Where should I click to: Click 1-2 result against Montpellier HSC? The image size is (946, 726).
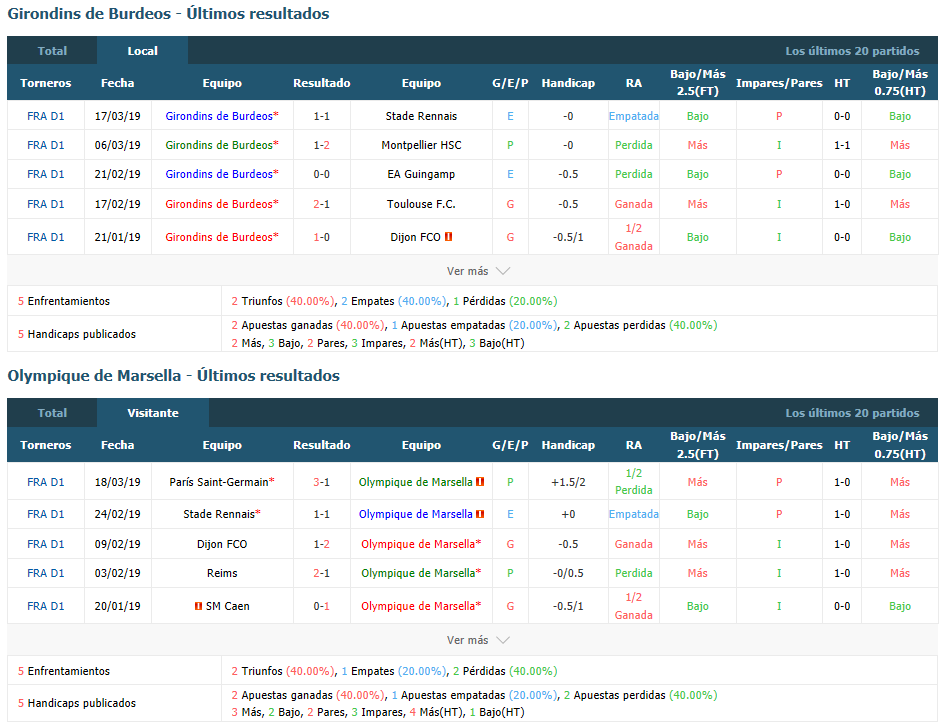coord(322,145)
